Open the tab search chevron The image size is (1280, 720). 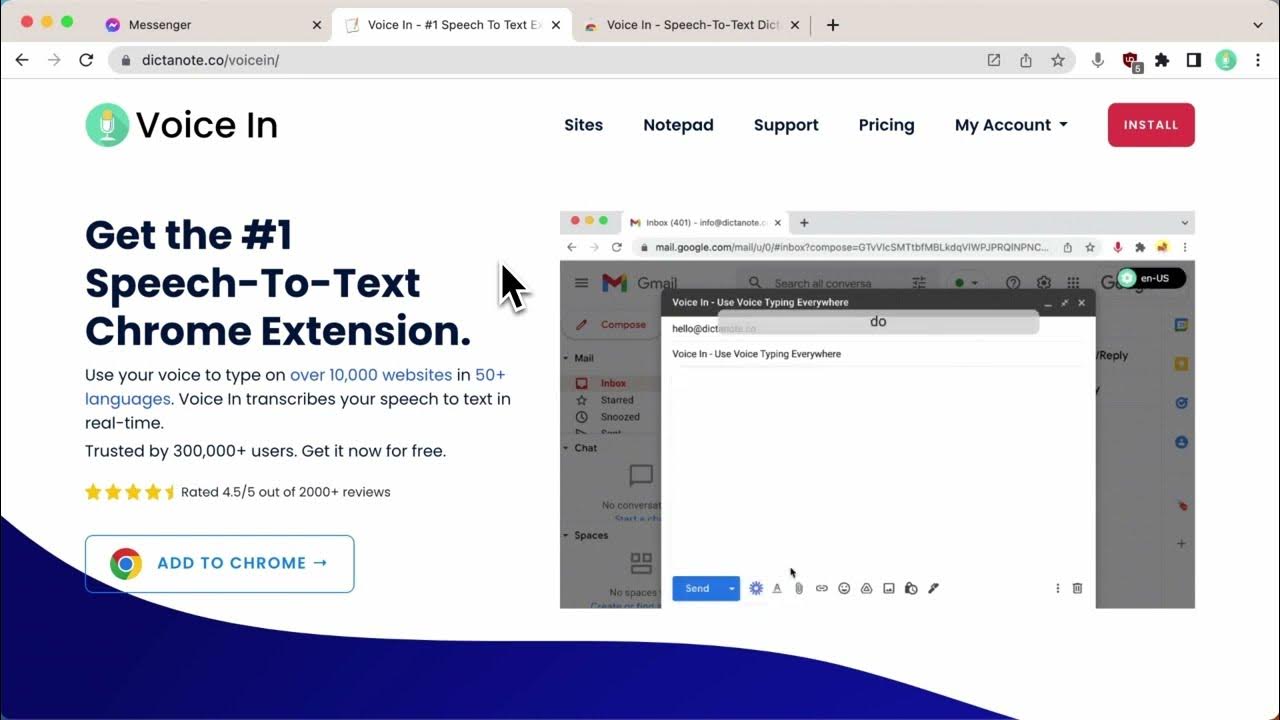(x=1258, y=25)
